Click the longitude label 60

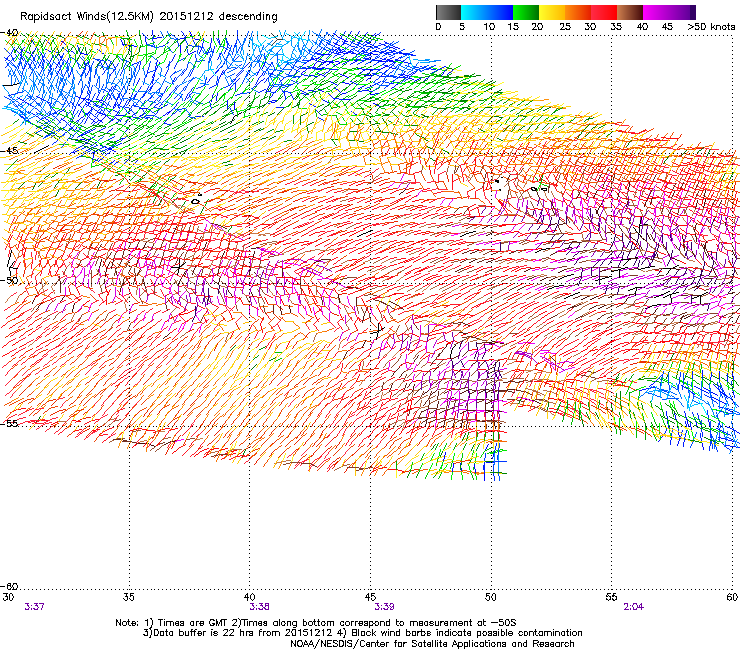coord(732,597)
